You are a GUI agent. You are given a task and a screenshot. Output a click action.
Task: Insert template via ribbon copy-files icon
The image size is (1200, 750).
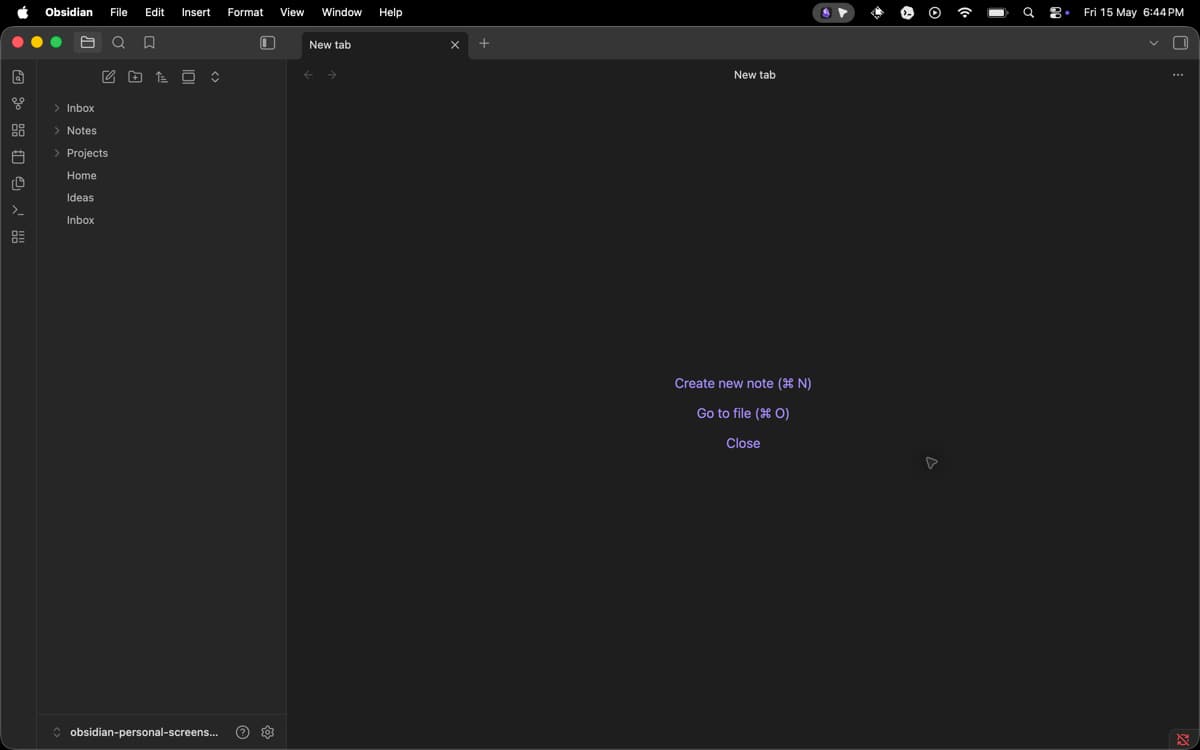point(18,184)
